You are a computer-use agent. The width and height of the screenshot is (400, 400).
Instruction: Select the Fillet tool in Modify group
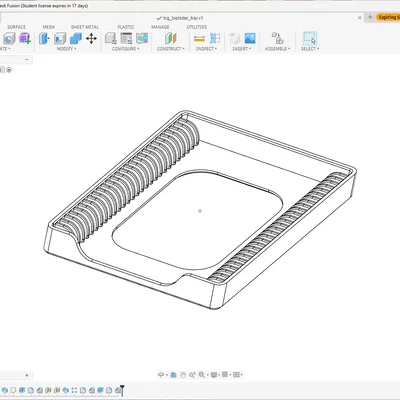tap(60, 39)
